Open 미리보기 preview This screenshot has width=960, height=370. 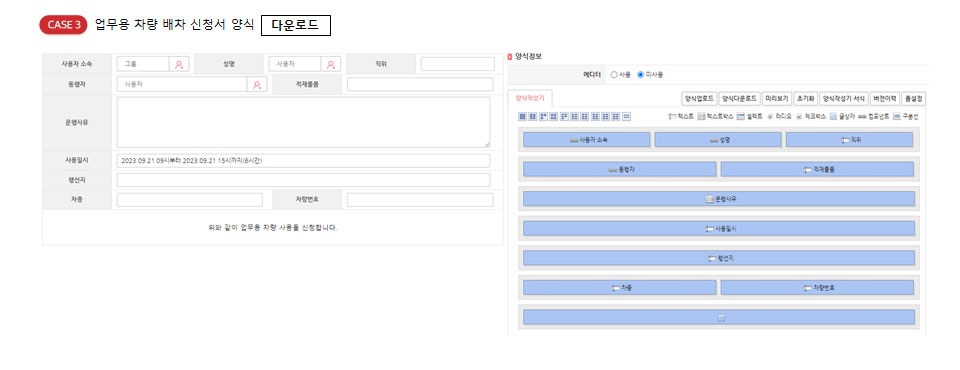[776, 99]
